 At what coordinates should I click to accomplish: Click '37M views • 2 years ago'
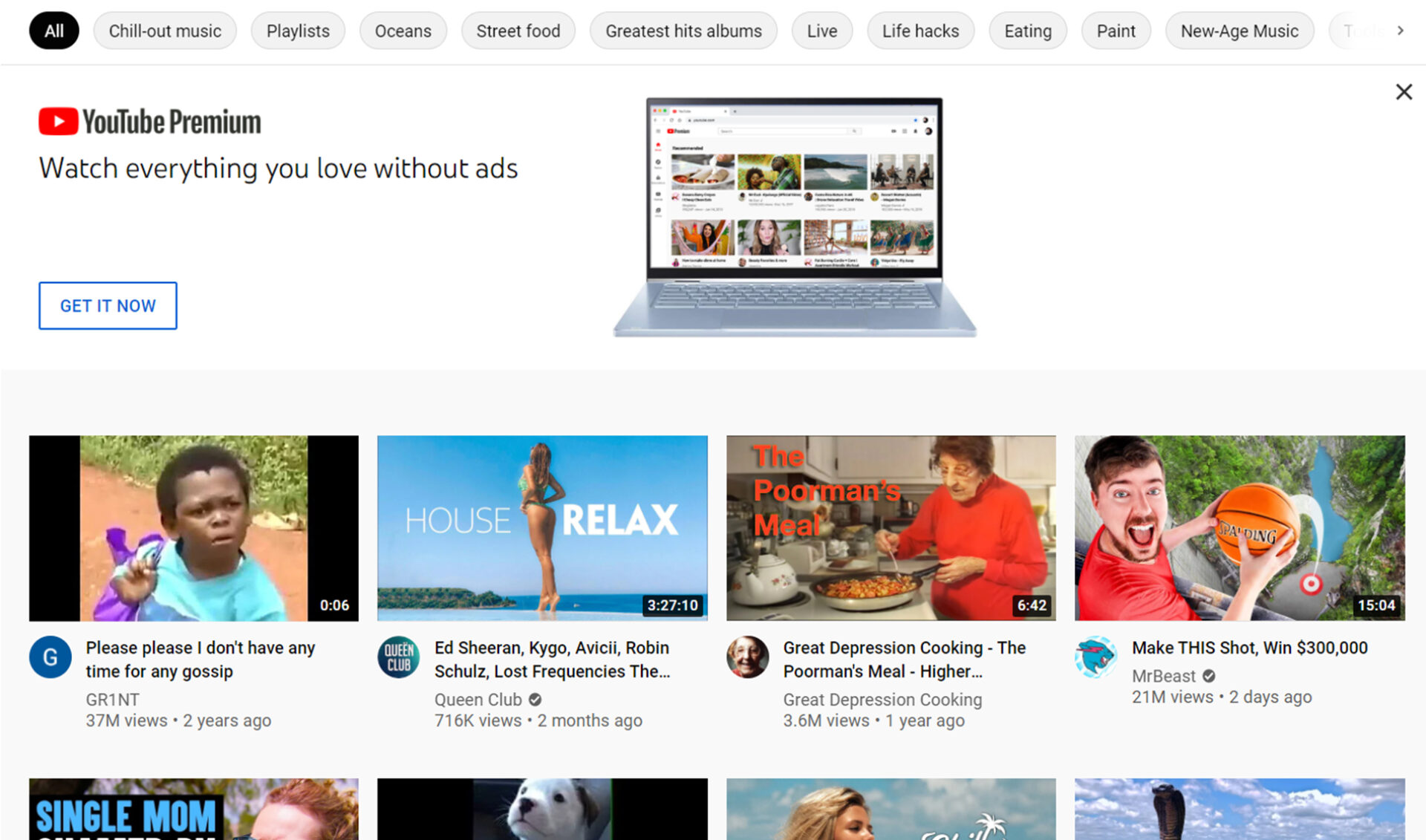click(x=178, y=720)
